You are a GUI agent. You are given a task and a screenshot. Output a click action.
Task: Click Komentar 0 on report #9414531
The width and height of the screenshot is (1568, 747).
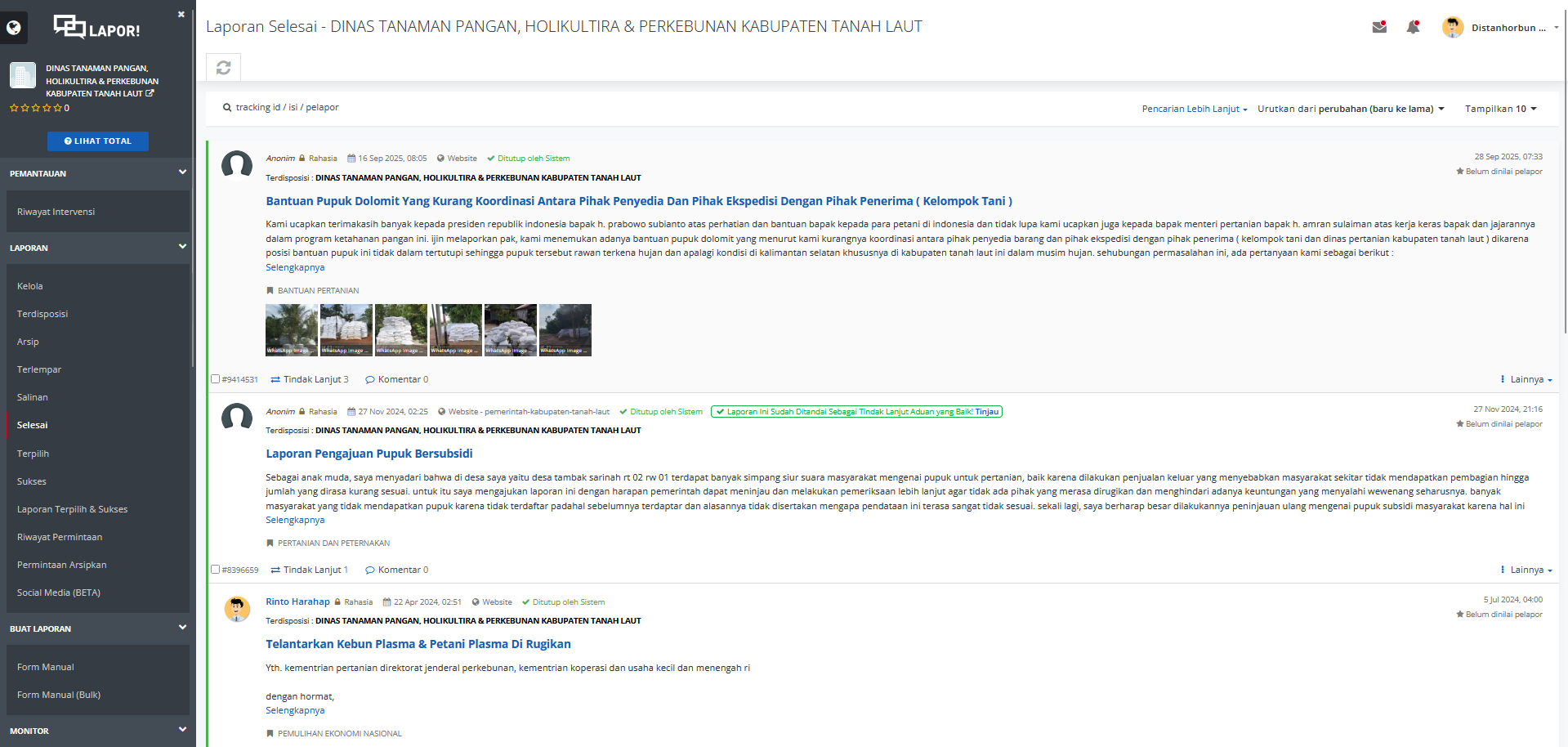click(x=397, y=379)
